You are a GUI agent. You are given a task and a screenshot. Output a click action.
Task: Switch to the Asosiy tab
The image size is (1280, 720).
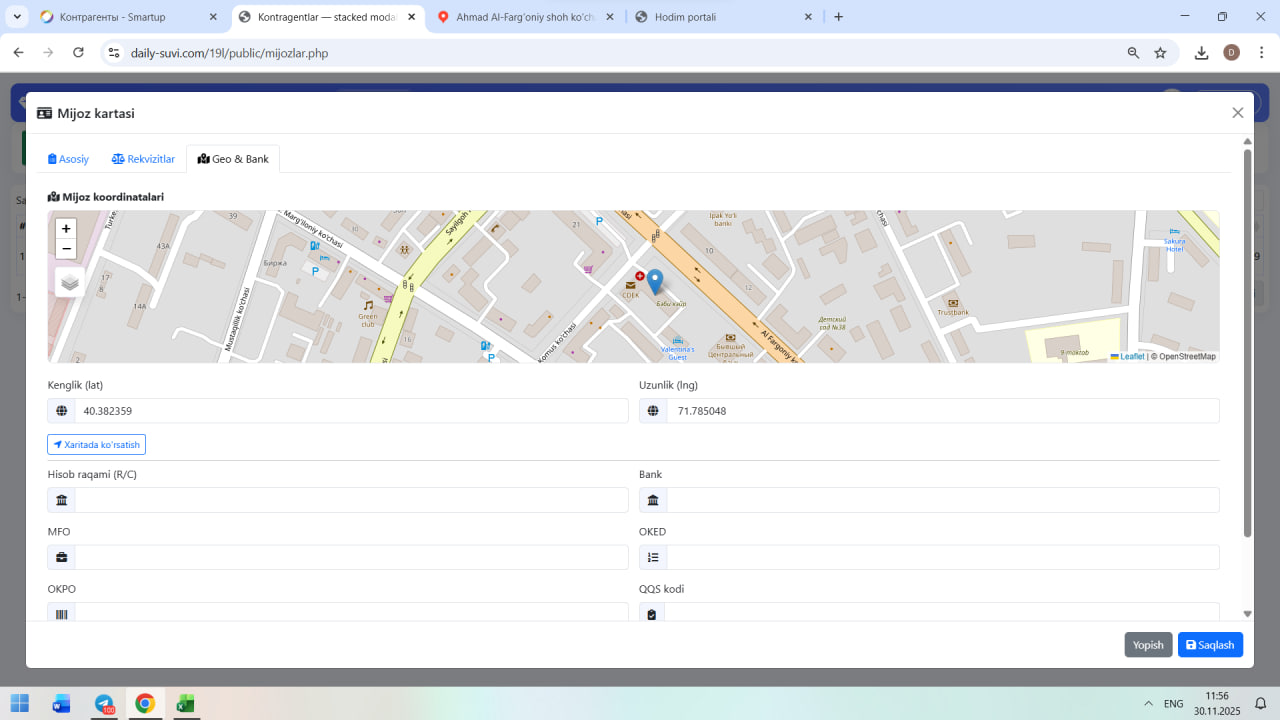[68, 159]
